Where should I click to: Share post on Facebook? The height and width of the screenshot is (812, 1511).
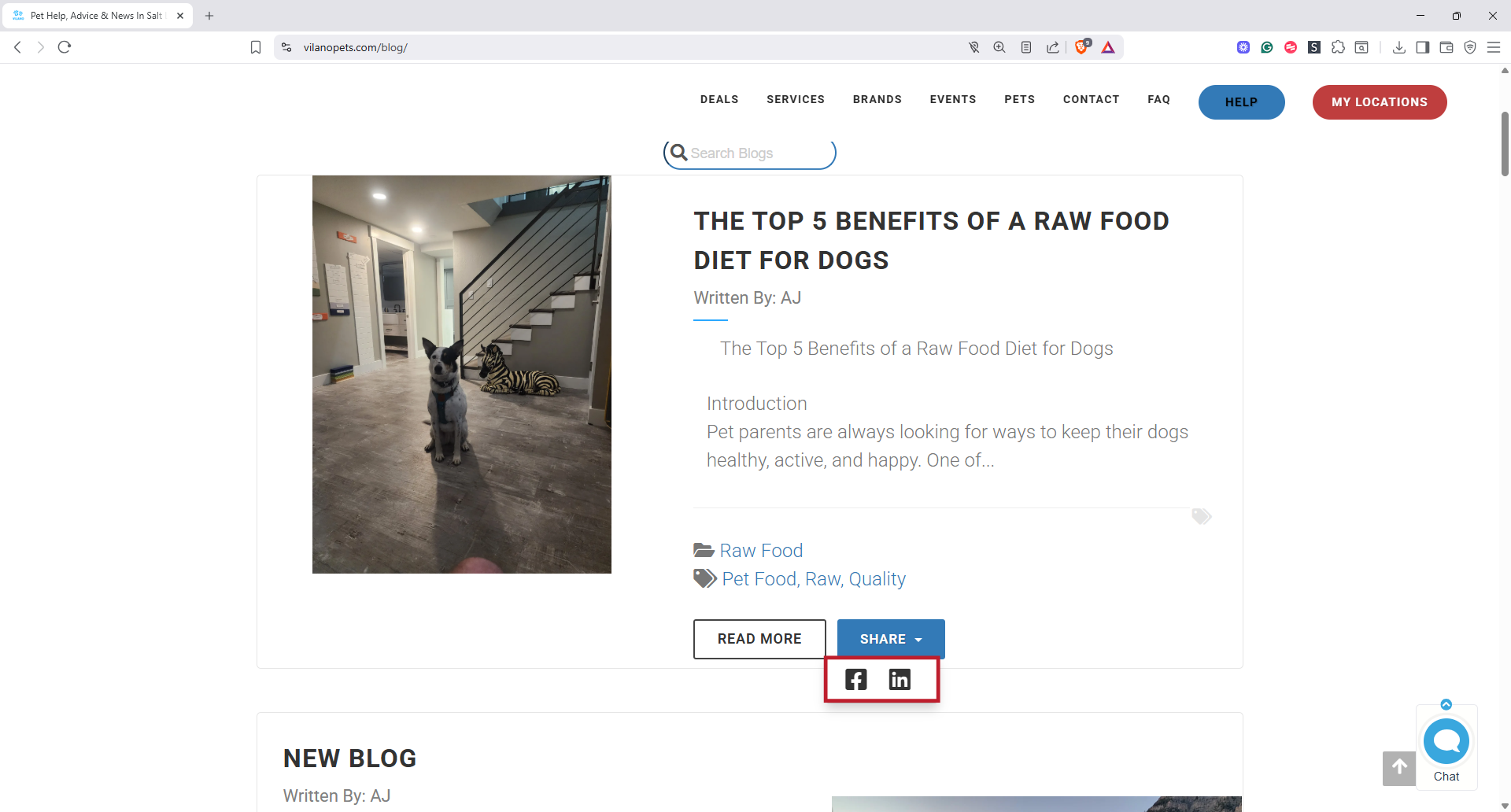[x=855, y=679]
